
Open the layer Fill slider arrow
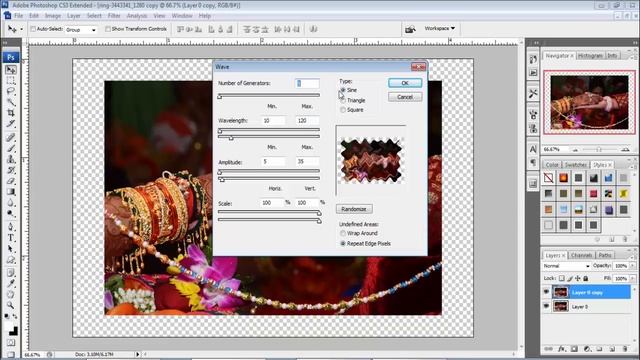click(x=633, y=278)
